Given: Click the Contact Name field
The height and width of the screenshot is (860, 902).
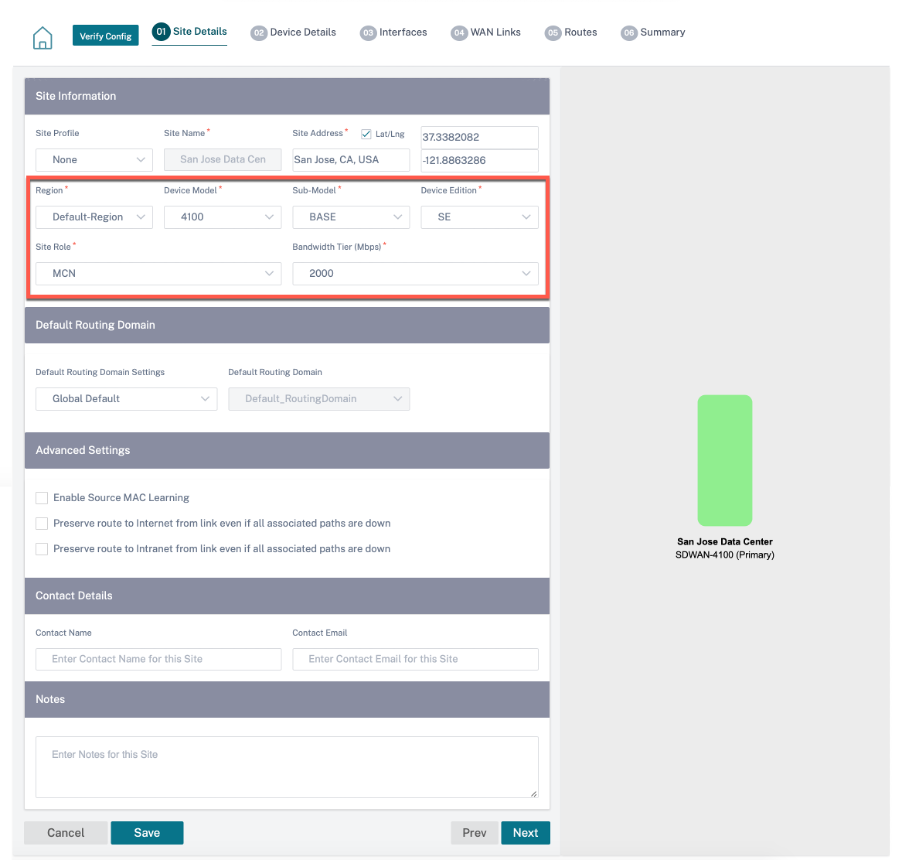Looking at the screenshot, I should point(158,659).
